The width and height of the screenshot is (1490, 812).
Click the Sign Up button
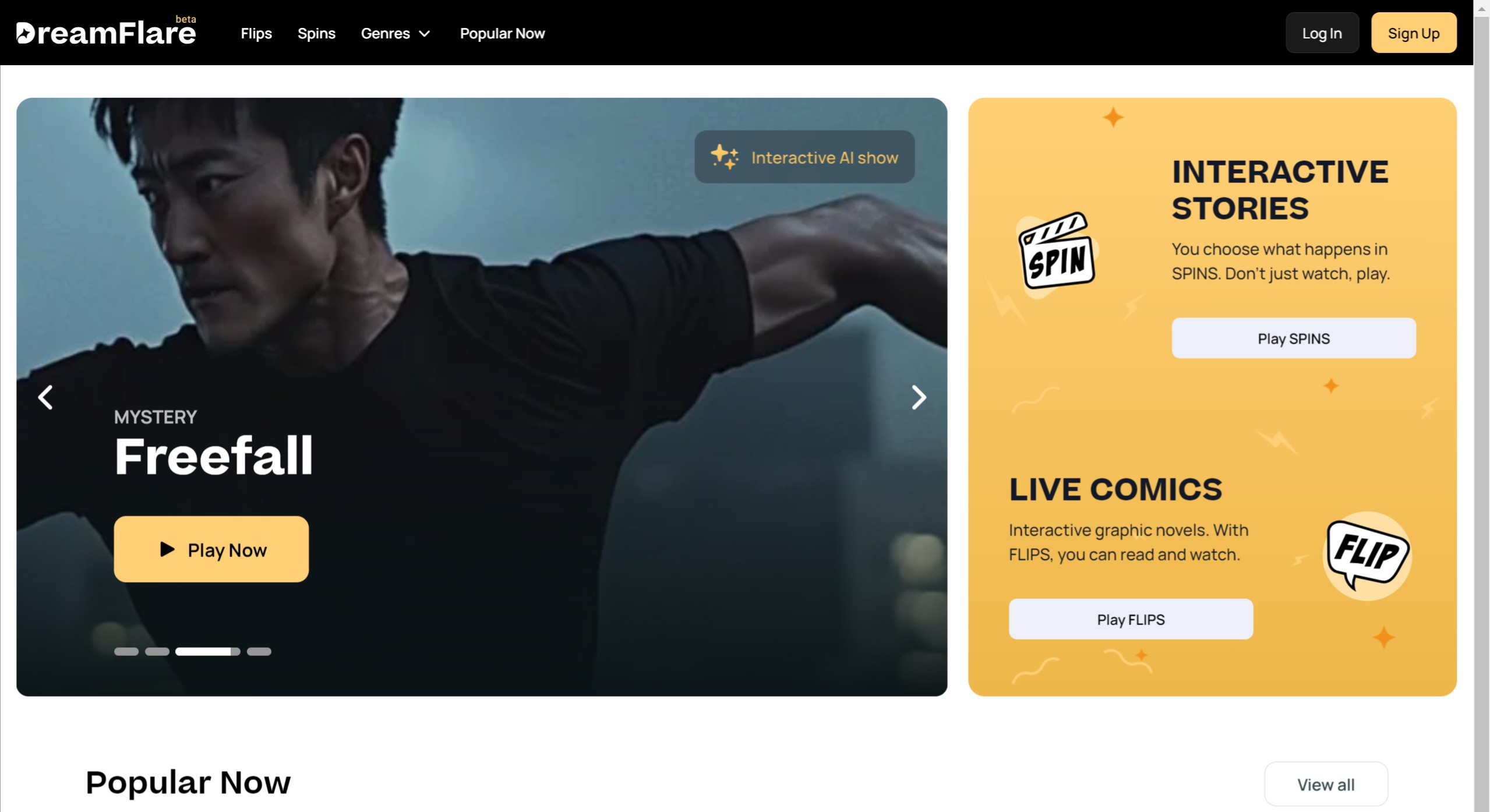pos(1414,33)
